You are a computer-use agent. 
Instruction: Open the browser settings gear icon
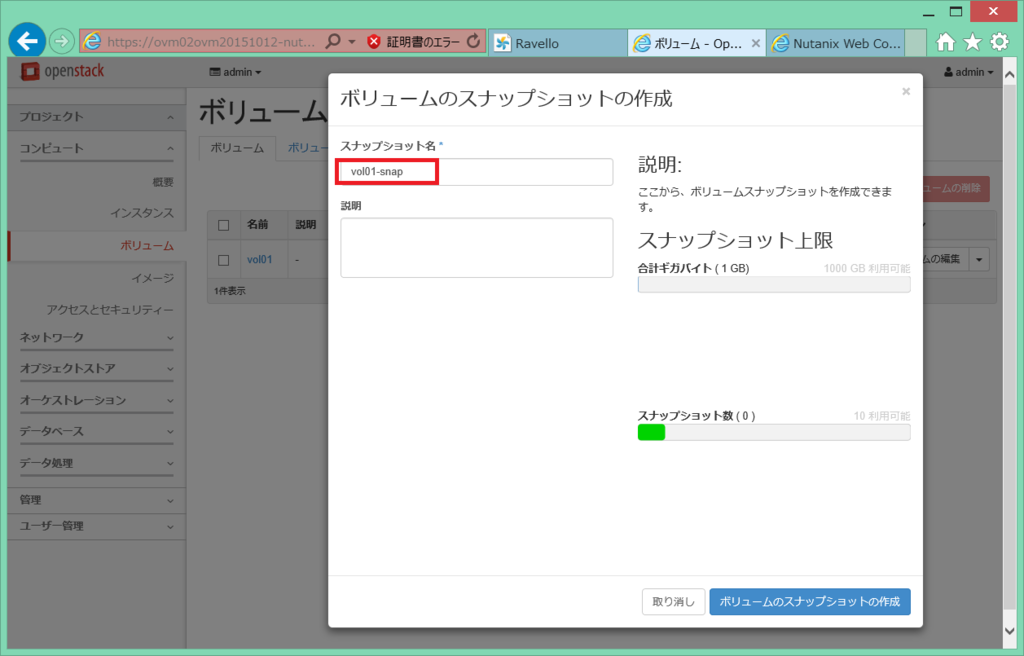click(999, 42)
